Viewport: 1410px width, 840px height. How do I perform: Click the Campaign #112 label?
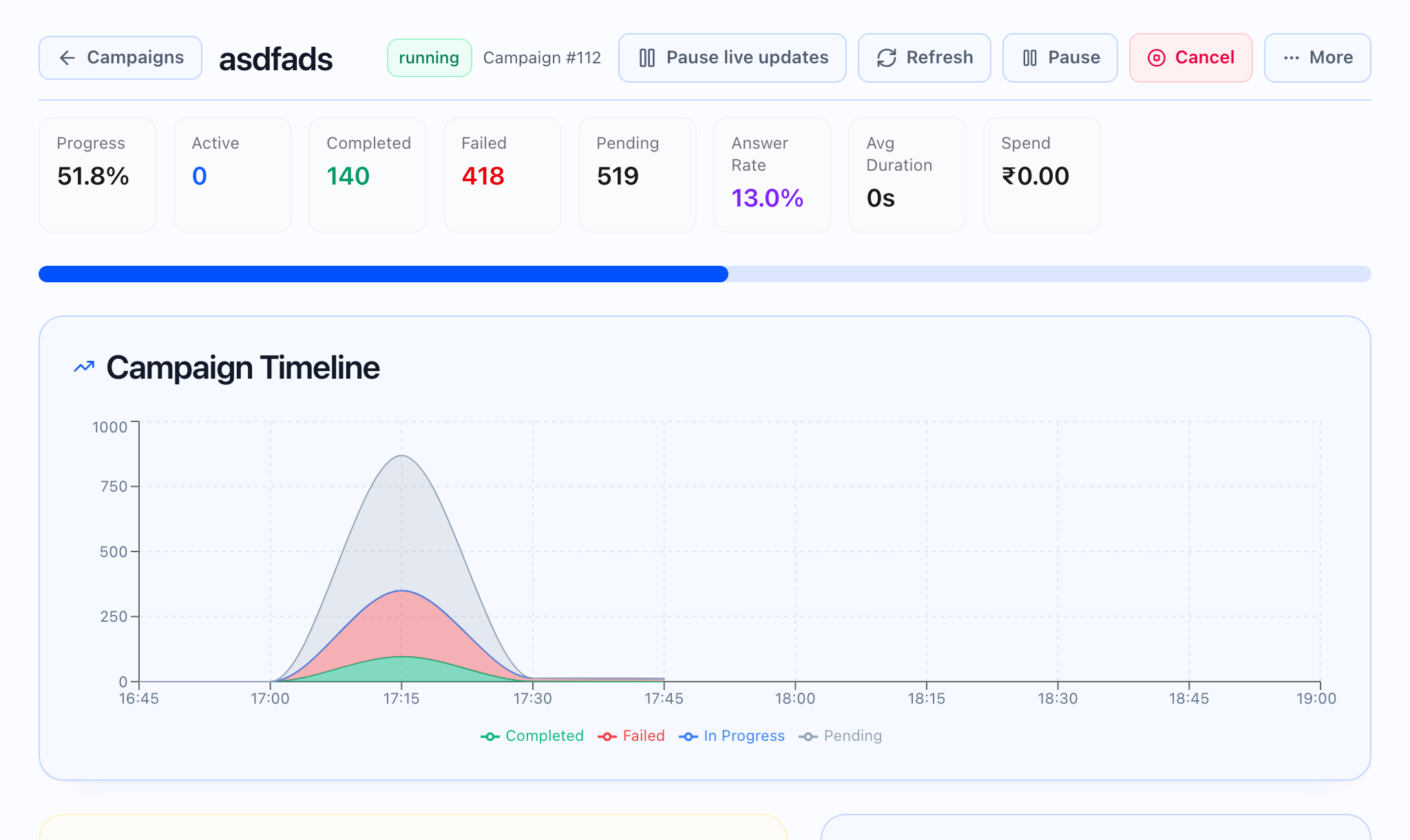tap(542, 58)
